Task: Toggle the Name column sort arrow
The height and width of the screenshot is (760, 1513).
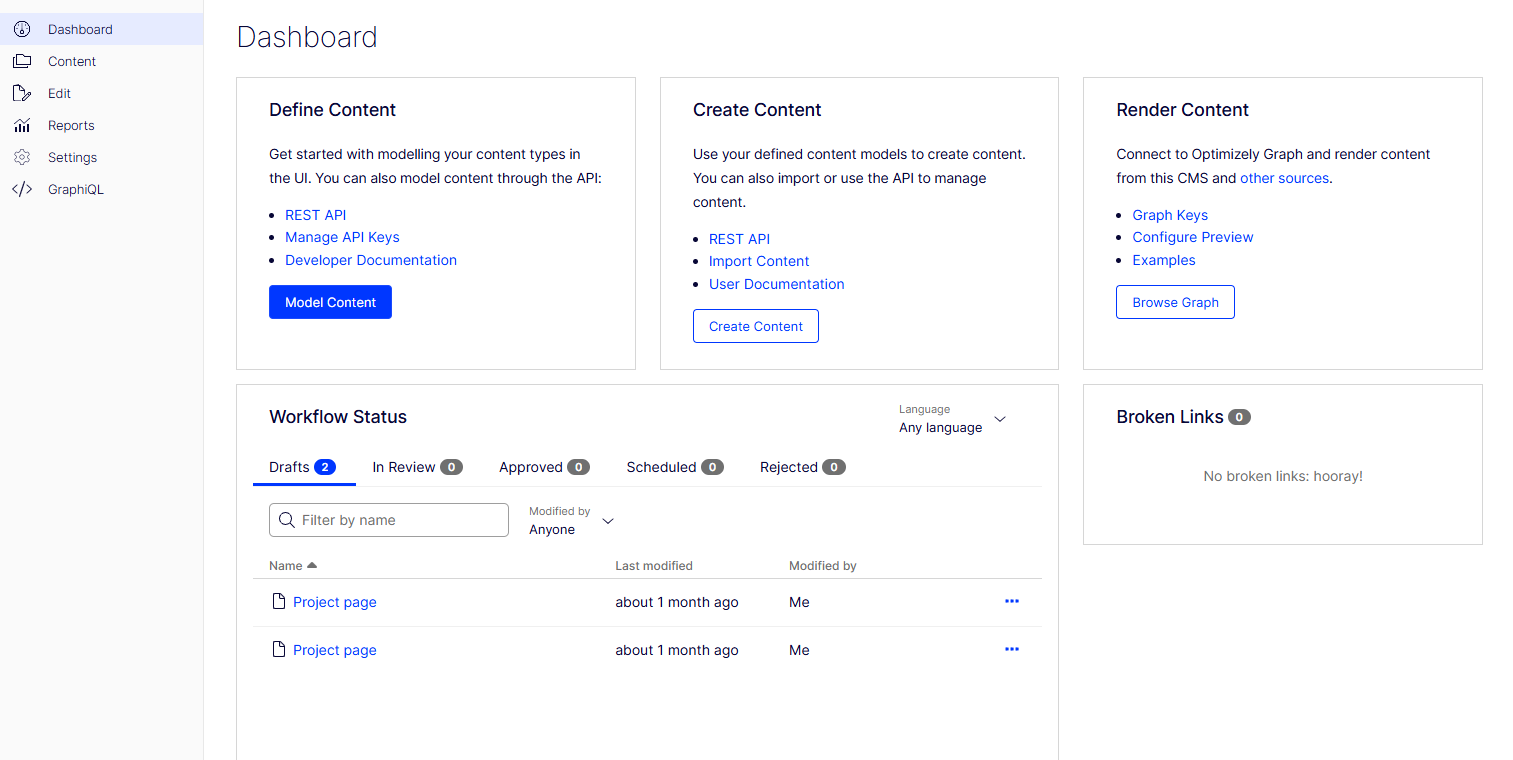Action: point(310,565)
